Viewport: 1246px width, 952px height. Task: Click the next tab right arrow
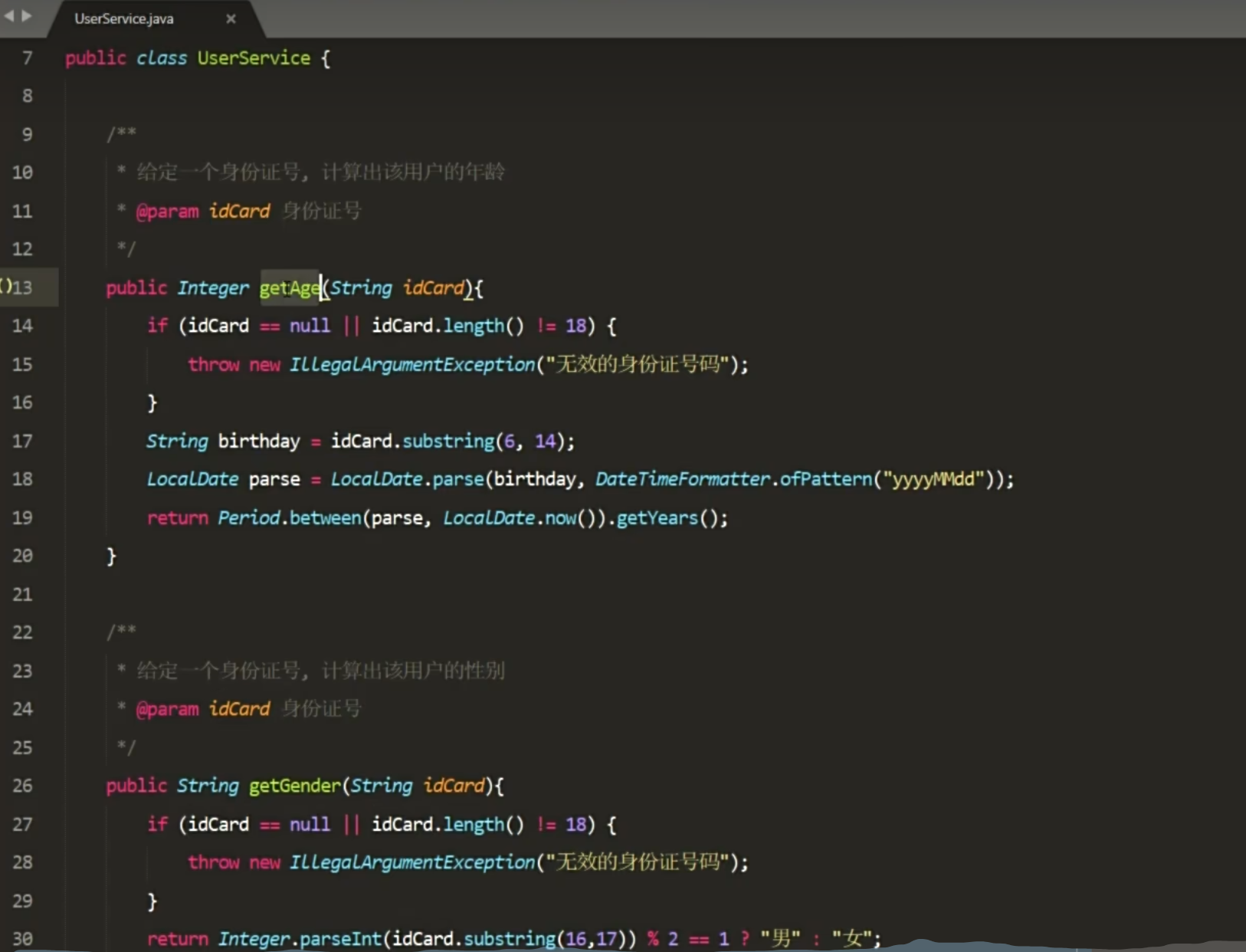click(27, 15)
